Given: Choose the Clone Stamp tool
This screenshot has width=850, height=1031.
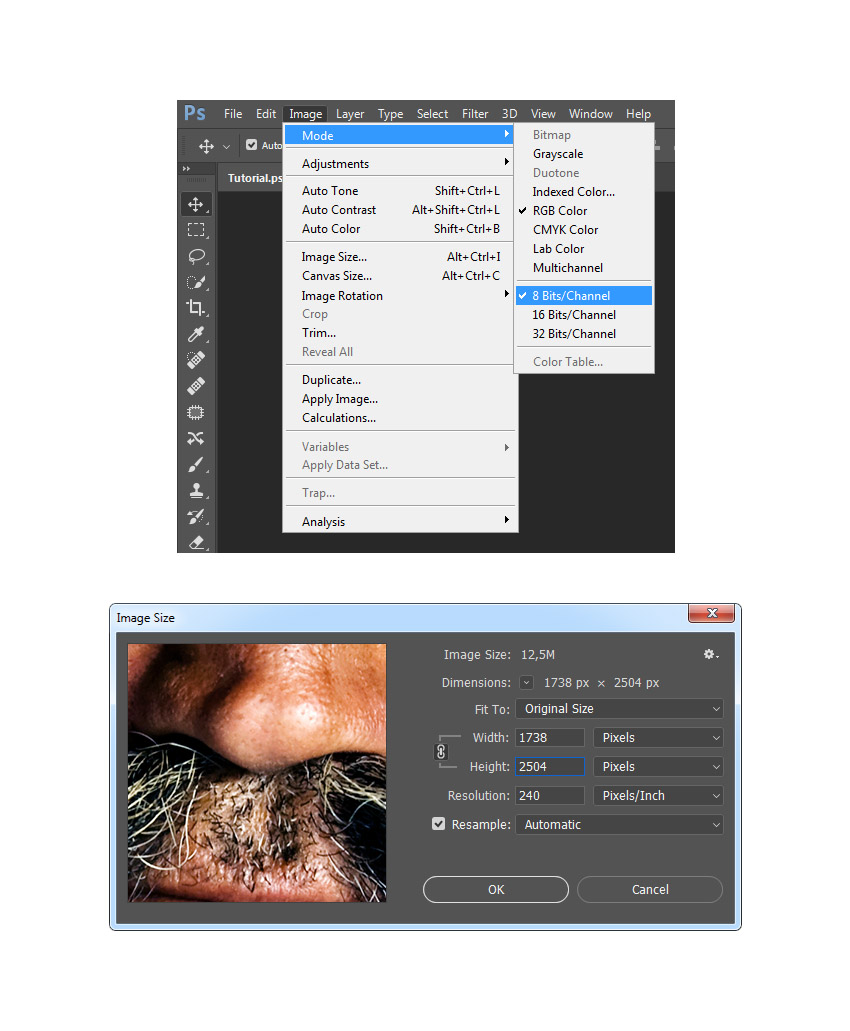Looking at the screenshot, I should click(196, 490).
